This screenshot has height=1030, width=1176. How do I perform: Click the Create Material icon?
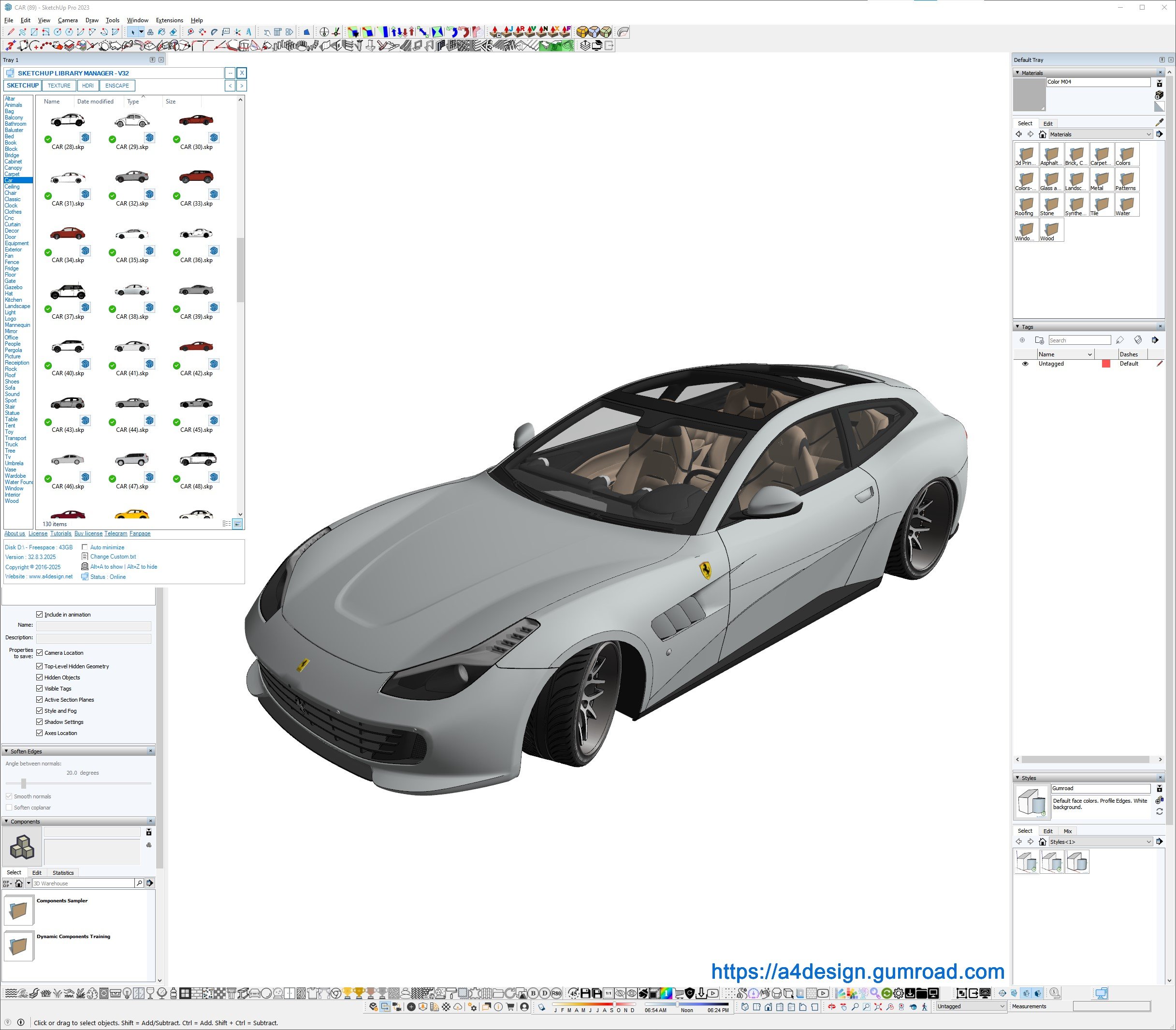click(x=1159, y=95)
